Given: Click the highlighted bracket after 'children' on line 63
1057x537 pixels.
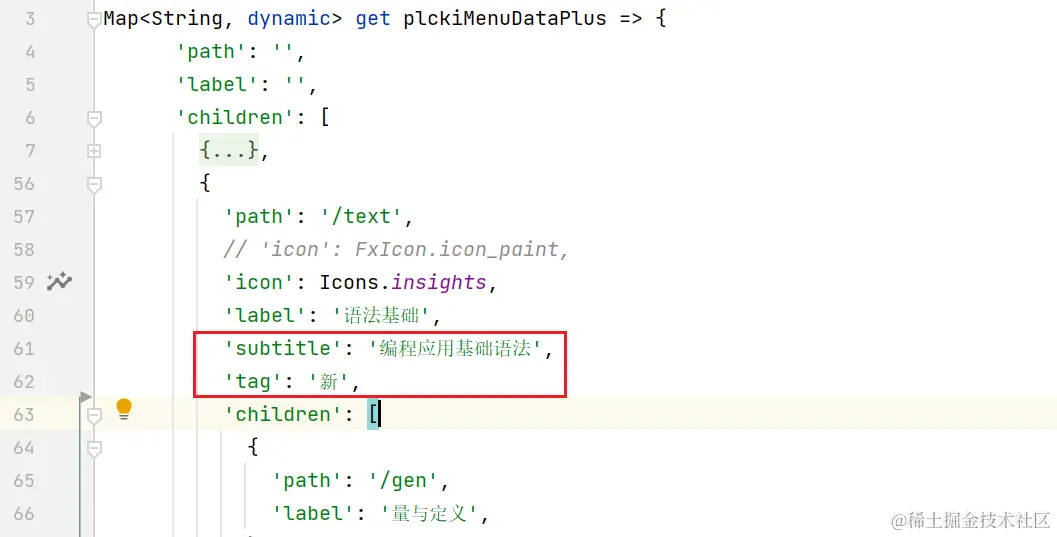Looking at the screenshot, I should [373, 415].
